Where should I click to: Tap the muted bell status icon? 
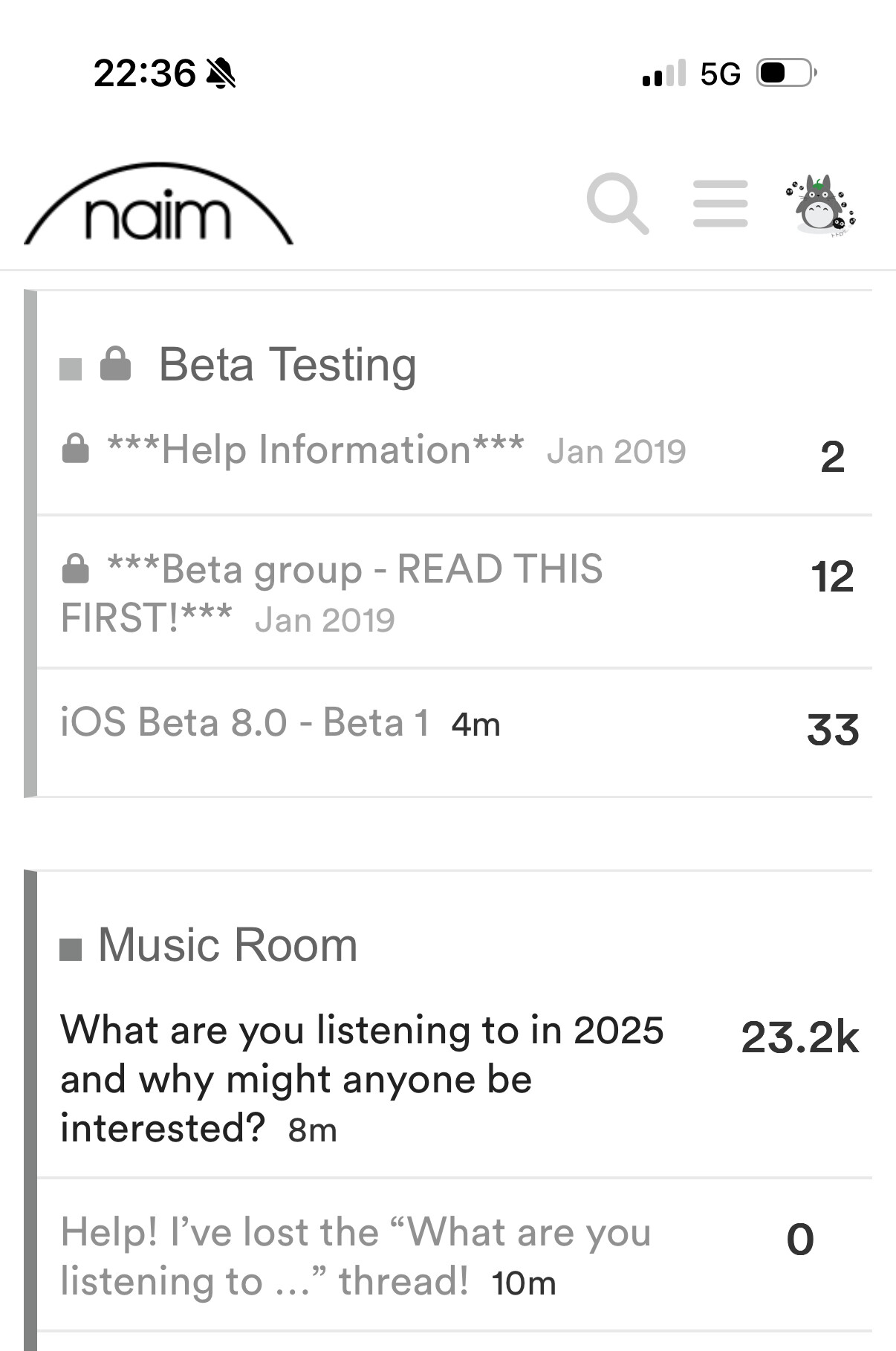tap(220, 74)
